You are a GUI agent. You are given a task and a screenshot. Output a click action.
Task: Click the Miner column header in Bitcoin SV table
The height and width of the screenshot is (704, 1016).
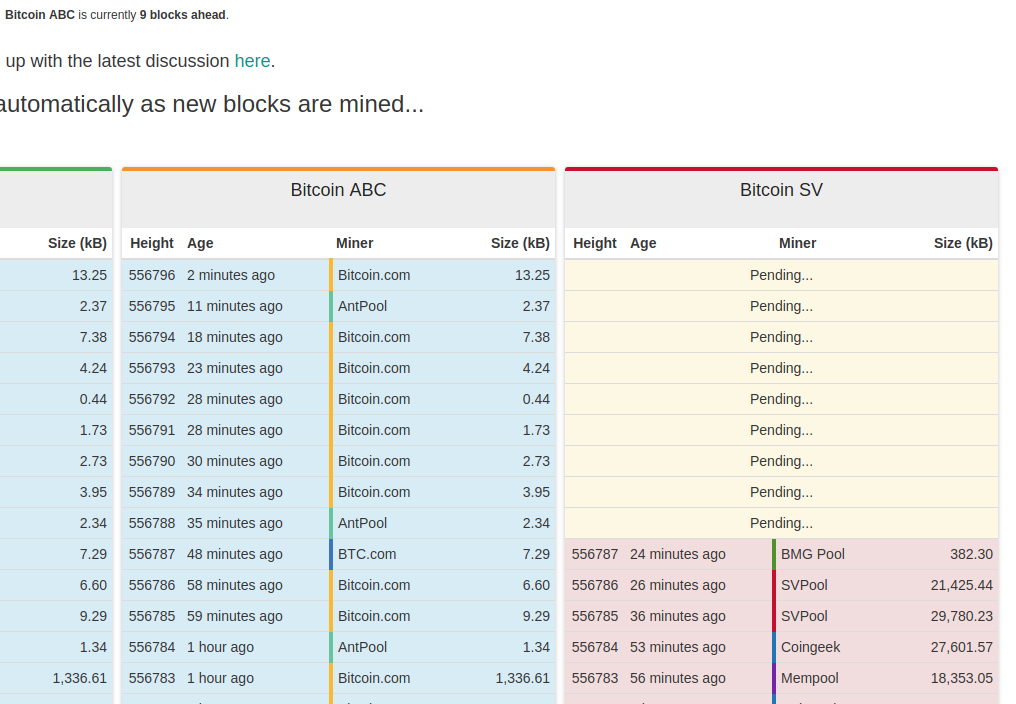coord(798,243)
